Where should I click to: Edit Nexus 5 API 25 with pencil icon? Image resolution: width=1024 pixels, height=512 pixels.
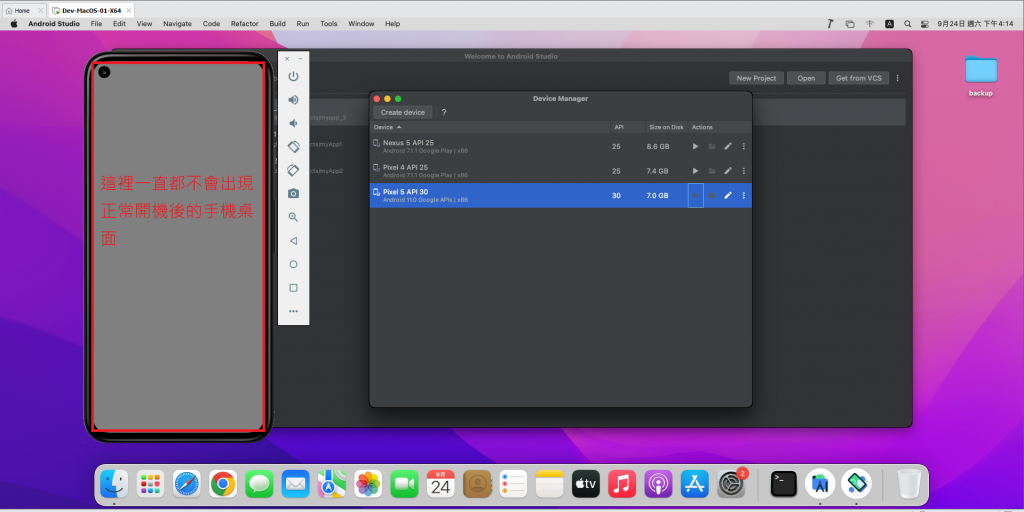click(728, 146)
